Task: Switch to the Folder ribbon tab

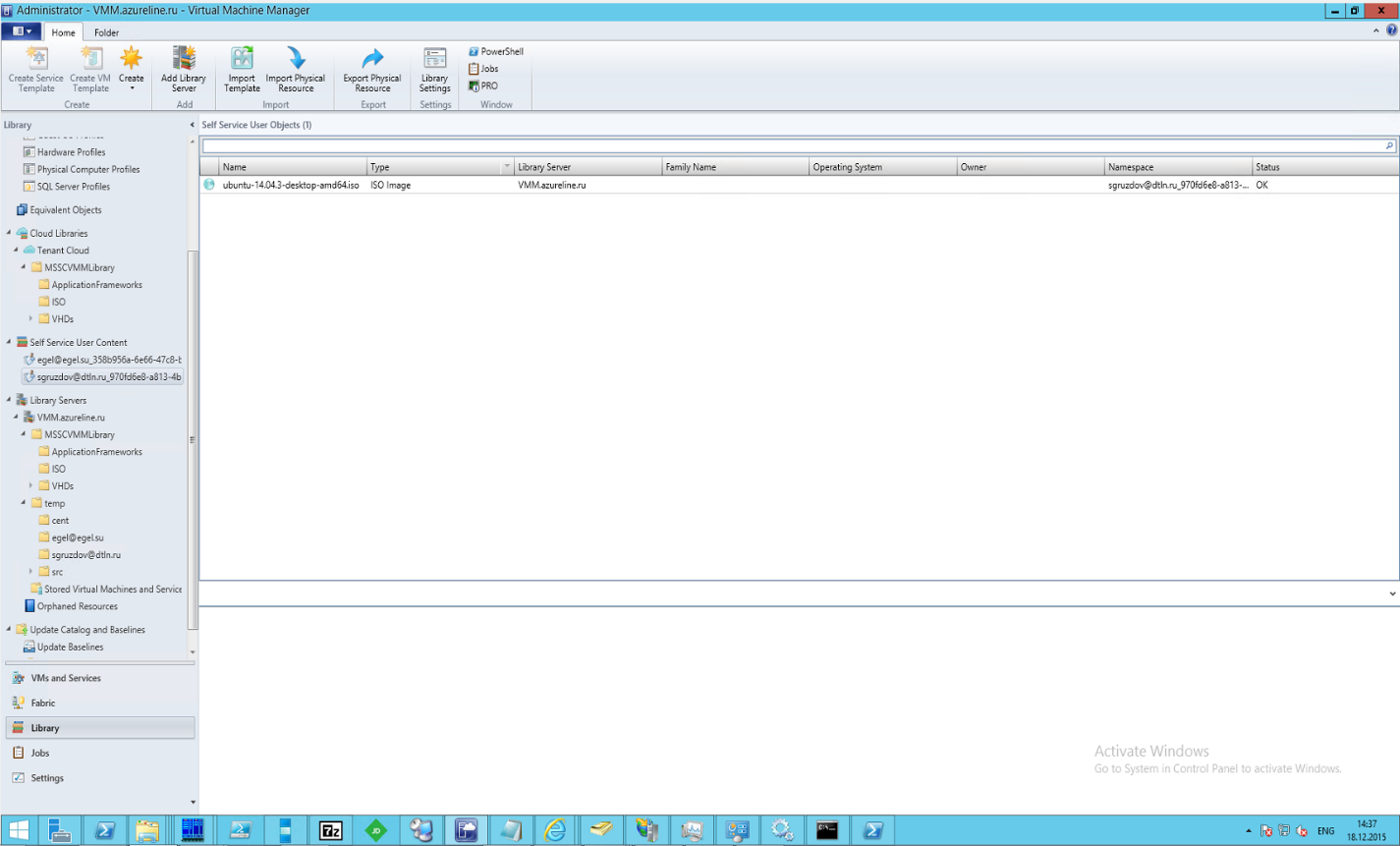Action: pyautogui.click(x=106, y=32)
